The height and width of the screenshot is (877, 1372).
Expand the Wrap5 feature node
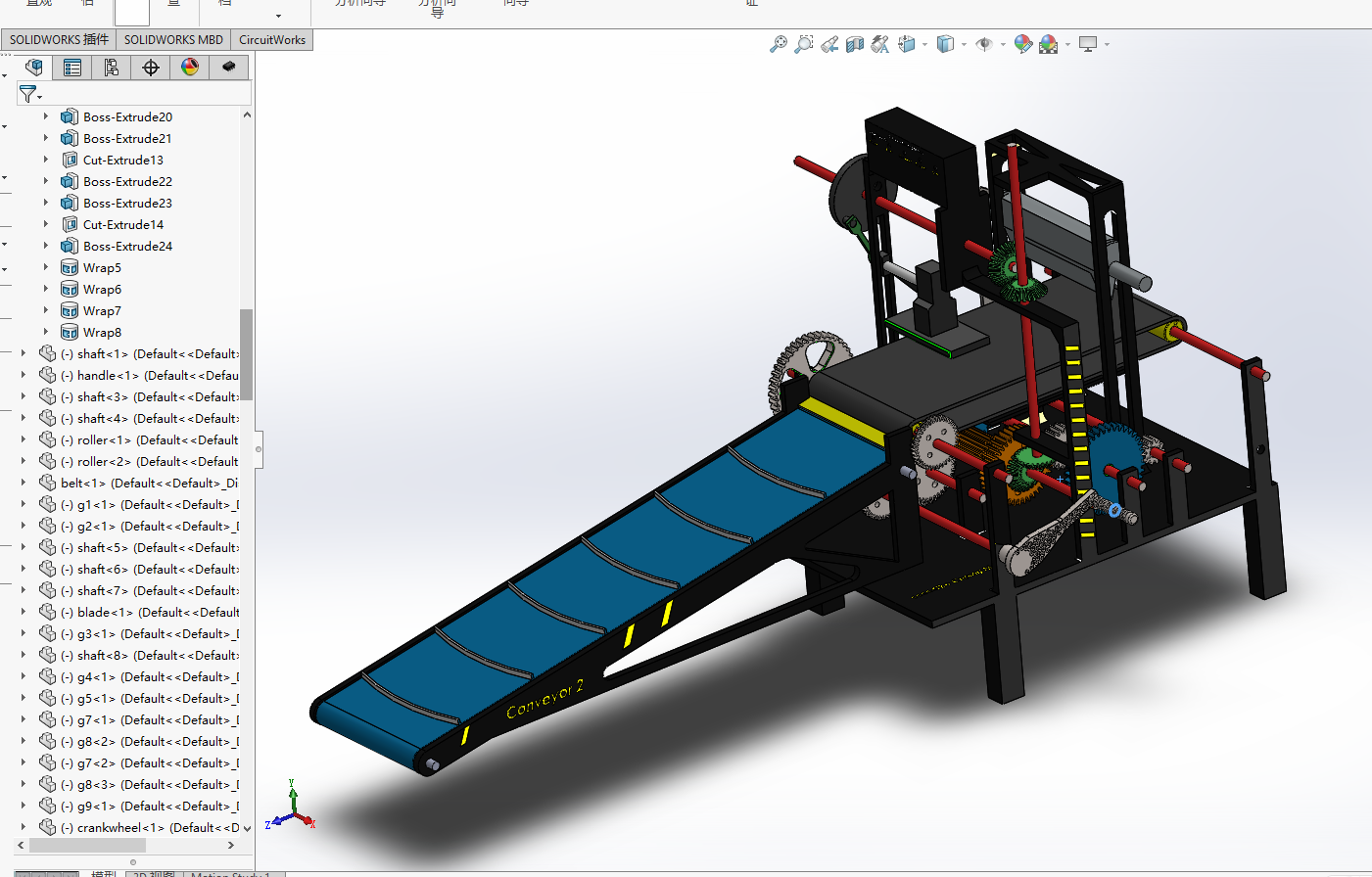(45, 267)
